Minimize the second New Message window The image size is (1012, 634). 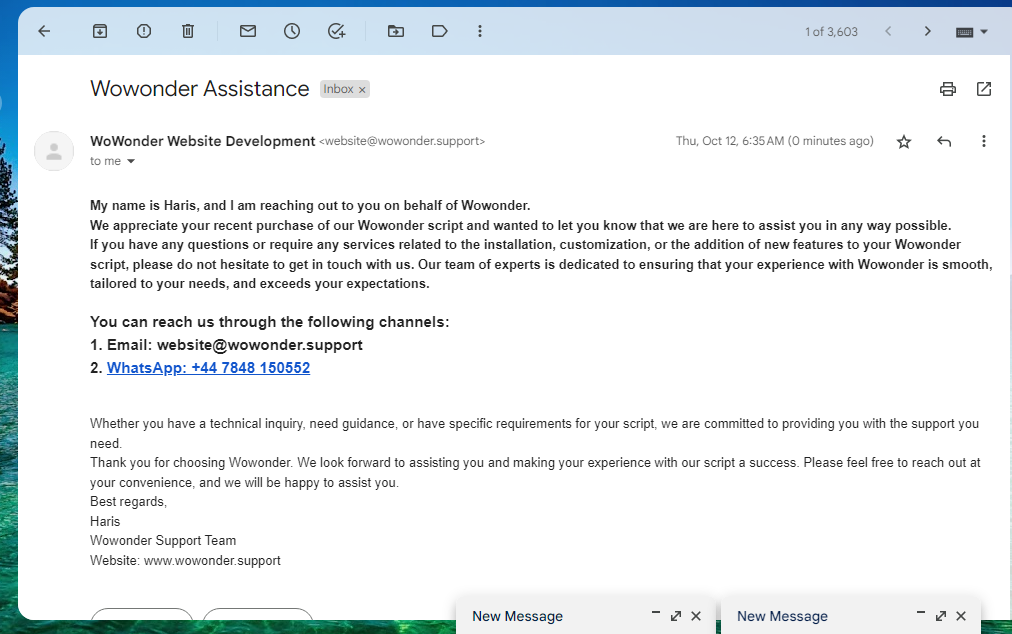pos(921,614)
